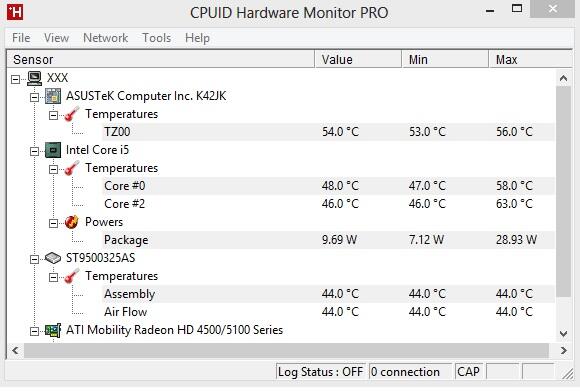The image size is (580, 391).
Task: Click the ASUSTeK motherboard icon
Action: click(53, 96)
